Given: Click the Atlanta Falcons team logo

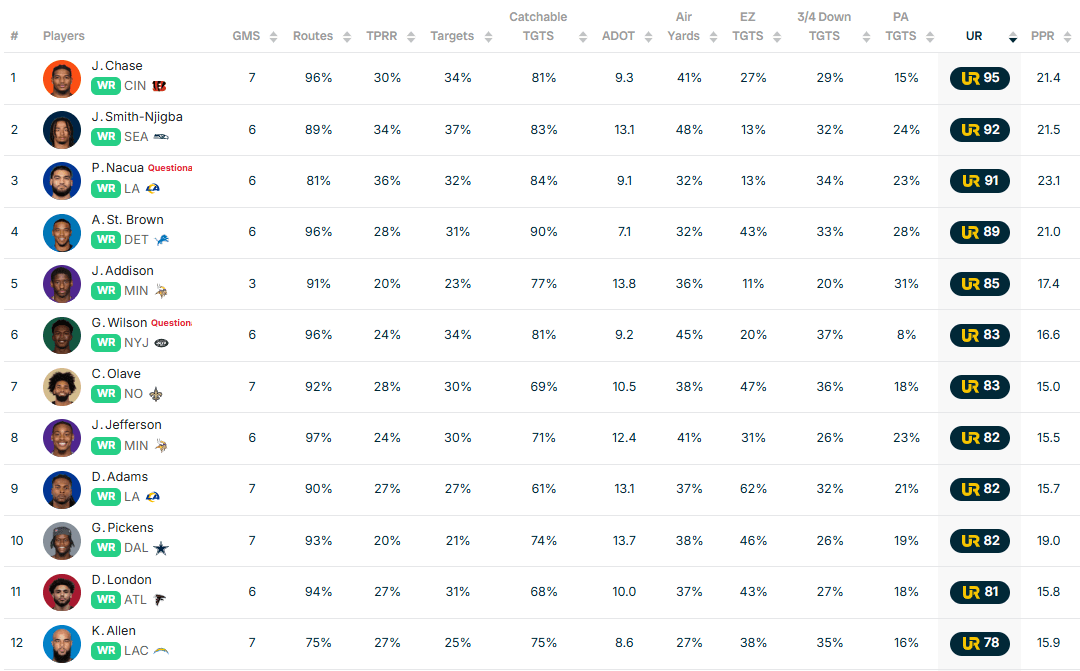Looking at the screenshot, I should click(x=160, y=600).
